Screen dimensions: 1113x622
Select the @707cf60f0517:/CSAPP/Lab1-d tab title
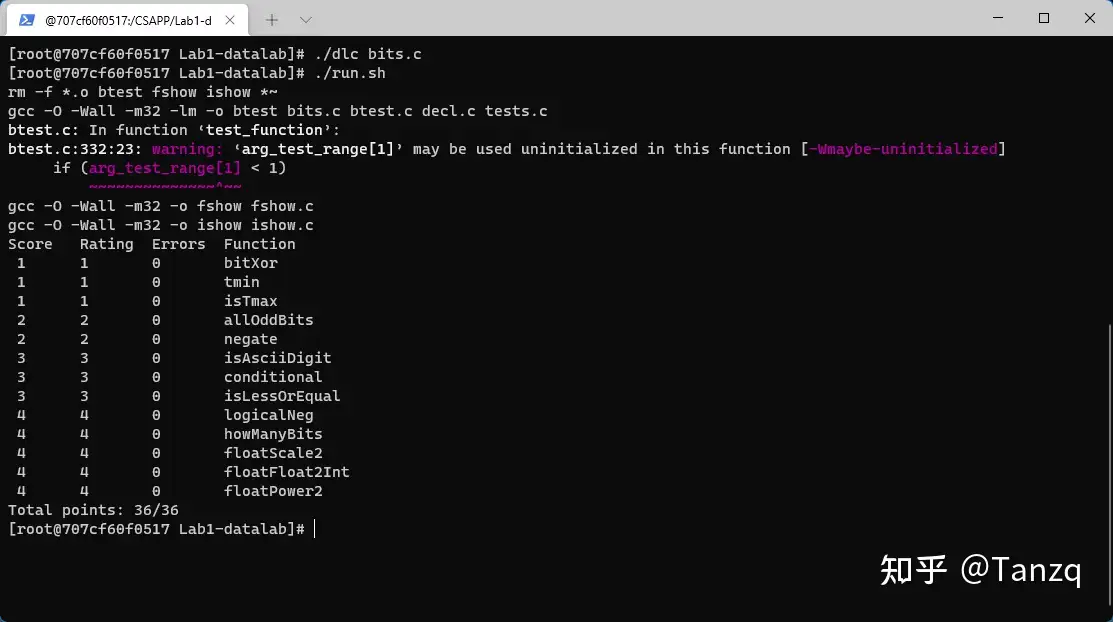[128, 21]
